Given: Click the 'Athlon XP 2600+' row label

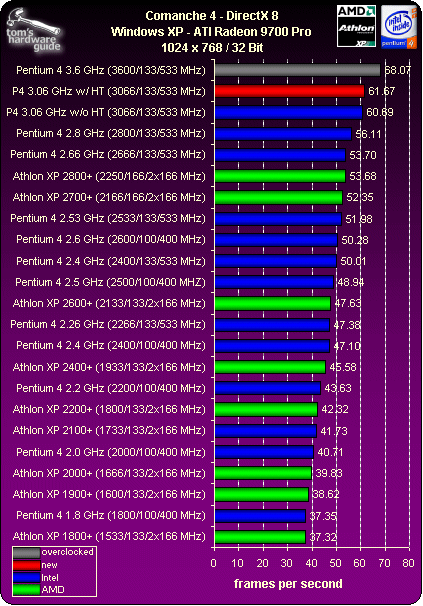Looking at the screenshot, I should (x=109, y=303).
